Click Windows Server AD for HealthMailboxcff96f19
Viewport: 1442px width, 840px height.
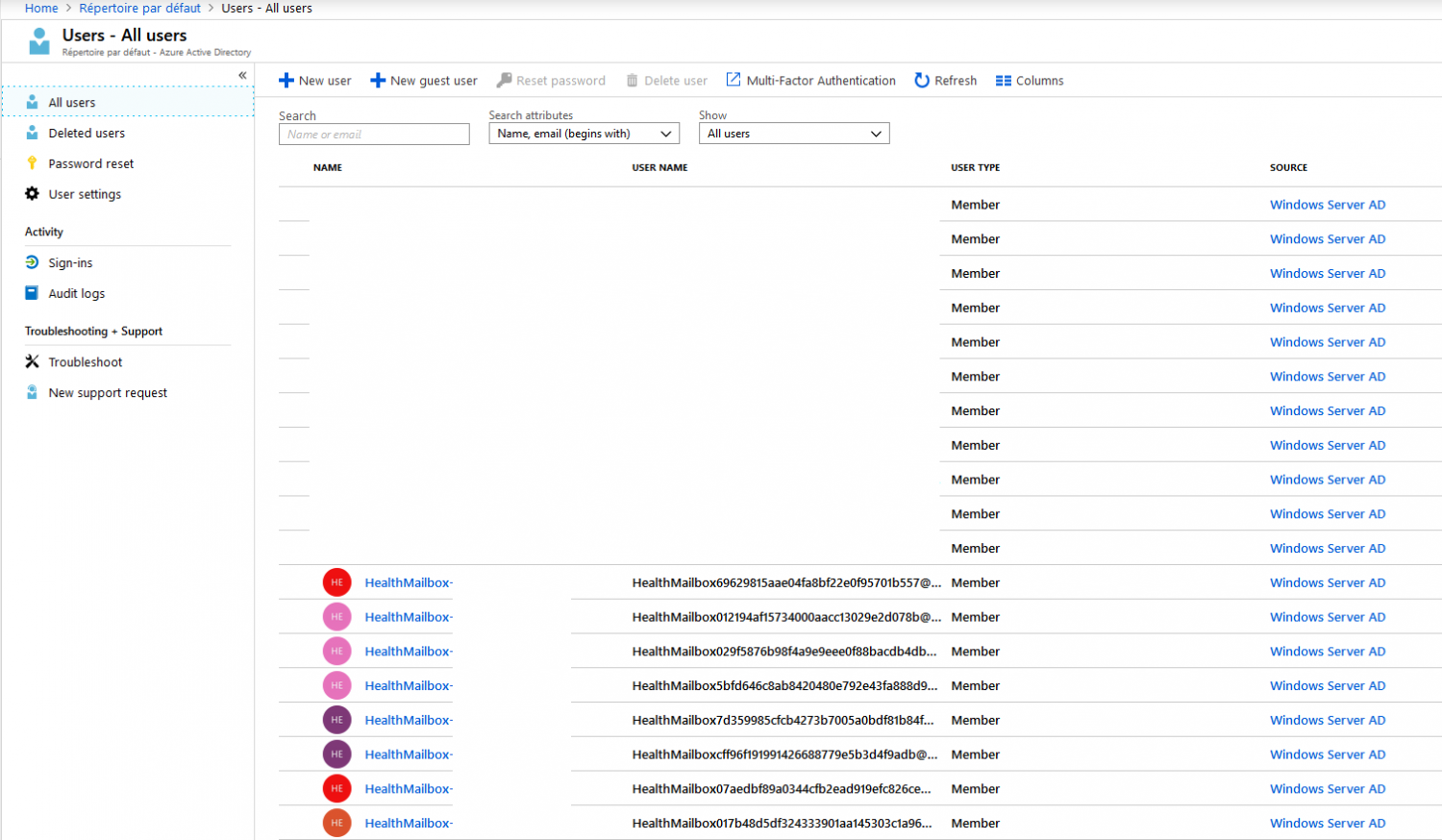(1328, 754)
